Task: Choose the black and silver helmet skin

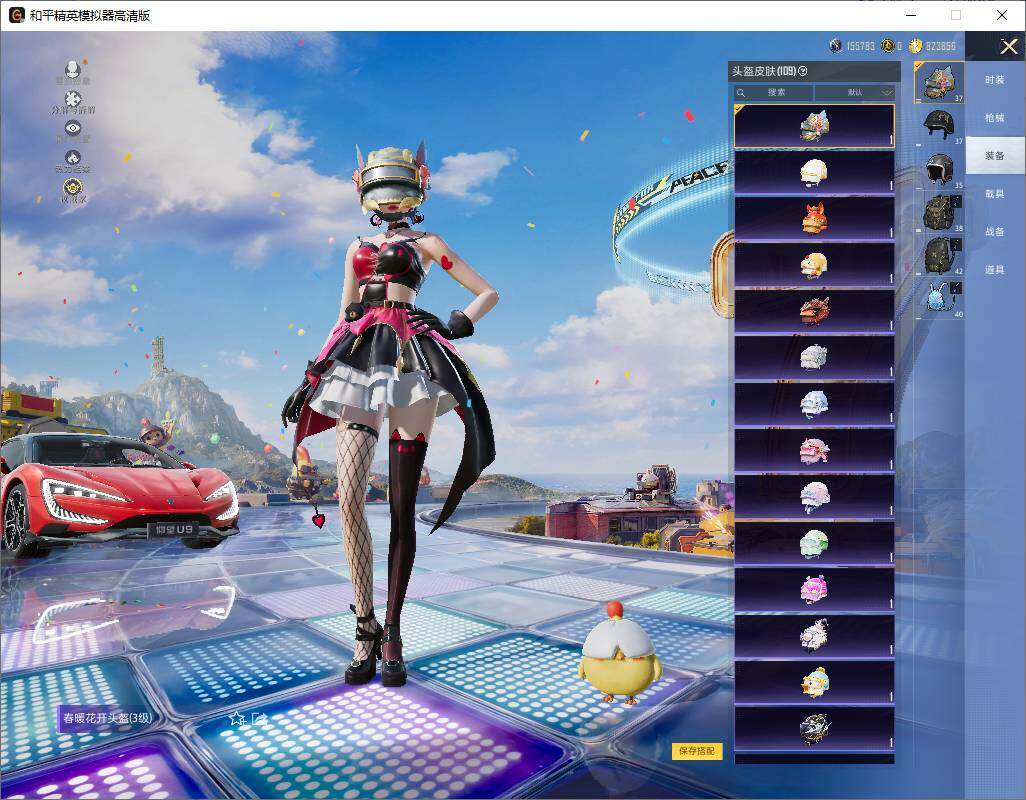Action: pos(814,728)
